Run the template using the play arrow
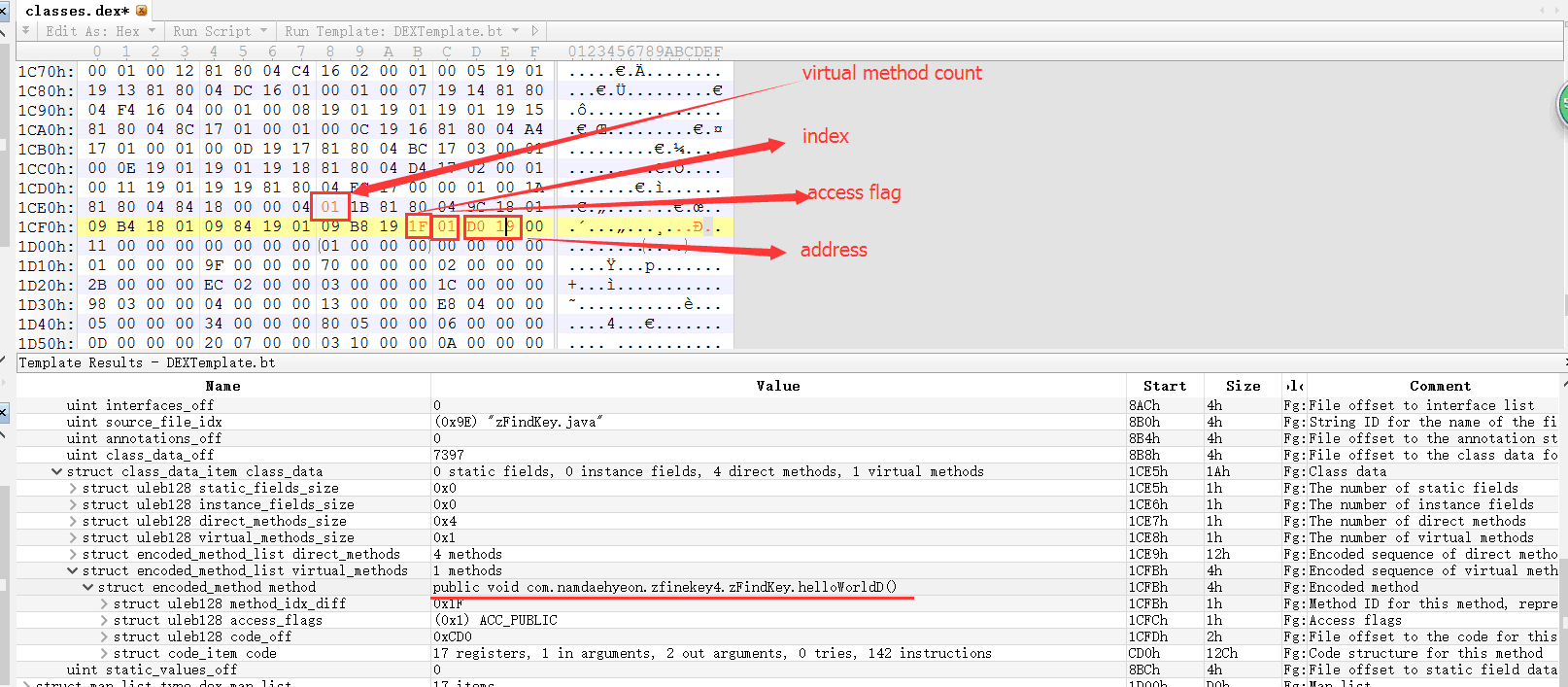Screen dimensions: 1568x687 coord(534,31)
